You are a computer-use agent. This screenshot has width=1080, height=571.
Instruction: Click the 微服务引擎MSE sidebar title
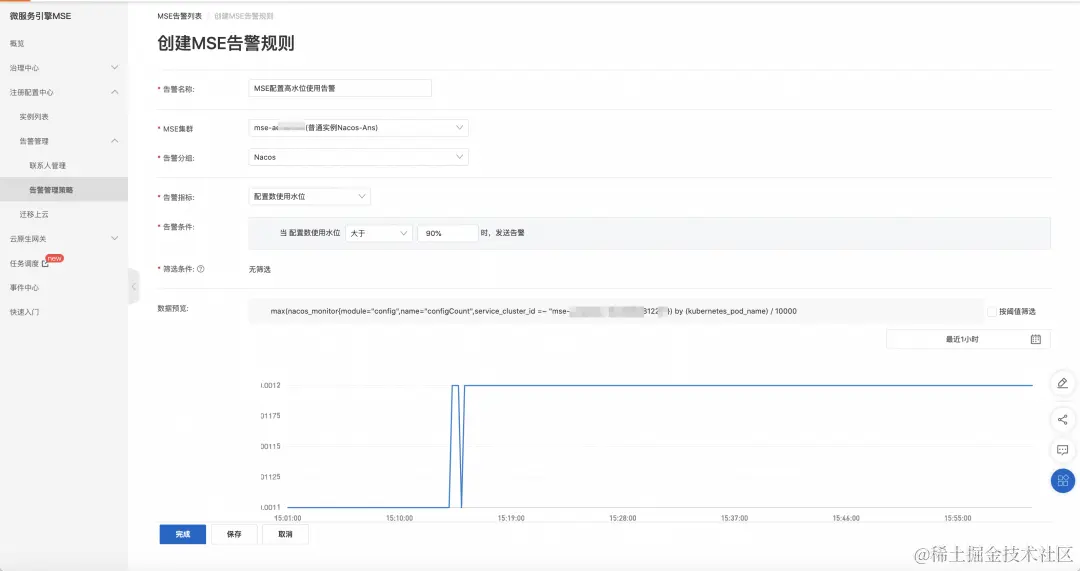(40, 16)
